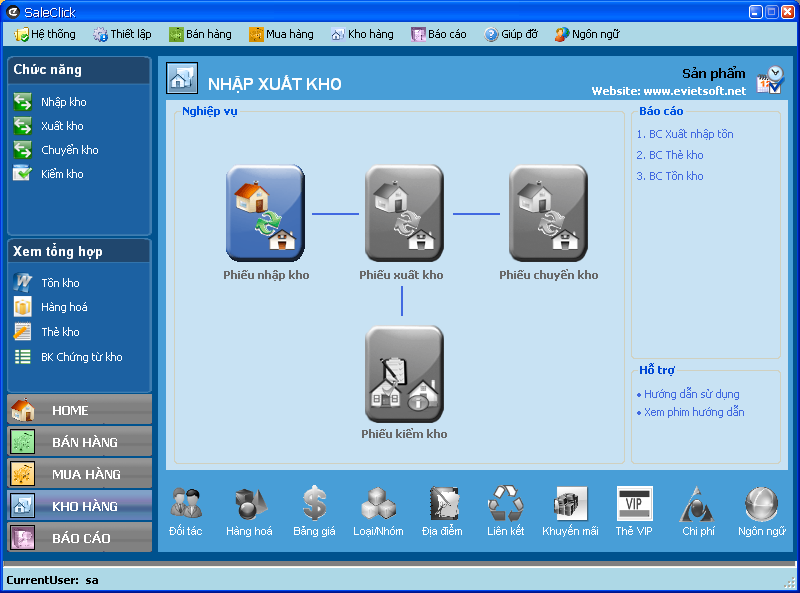The width and height of the screenshot is (800, 593).
Task: Click the Loại/Nhóm cubes icon
Action: pyautogui.click(x=378, y=504)
